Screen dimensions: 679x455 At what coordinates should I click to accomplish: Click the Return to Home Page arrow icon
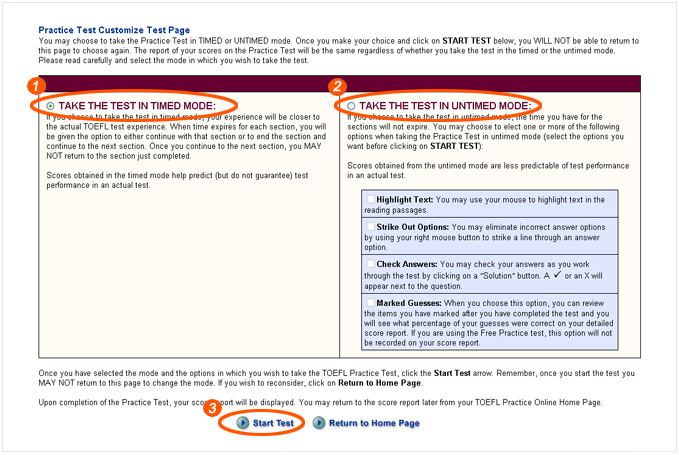(319, 423)
